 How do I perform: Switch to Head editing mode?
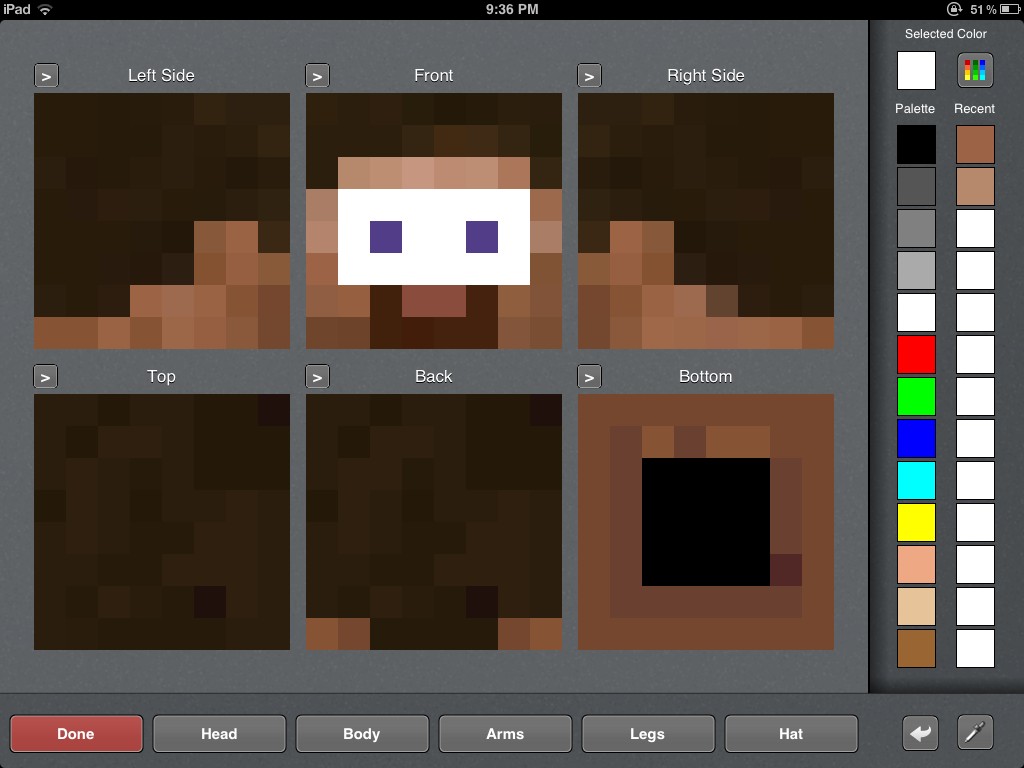click(x=219, y=733)
